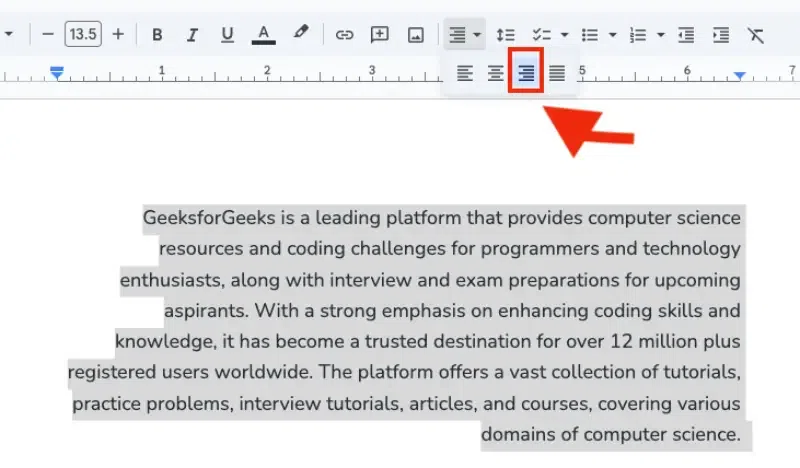
Task: Insert a link with the link icon
Action: click(344, 35)
